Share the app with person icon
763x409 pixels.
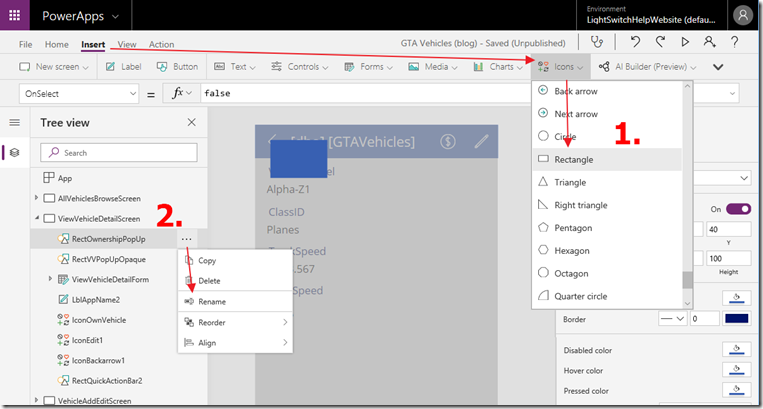[709, 42]
